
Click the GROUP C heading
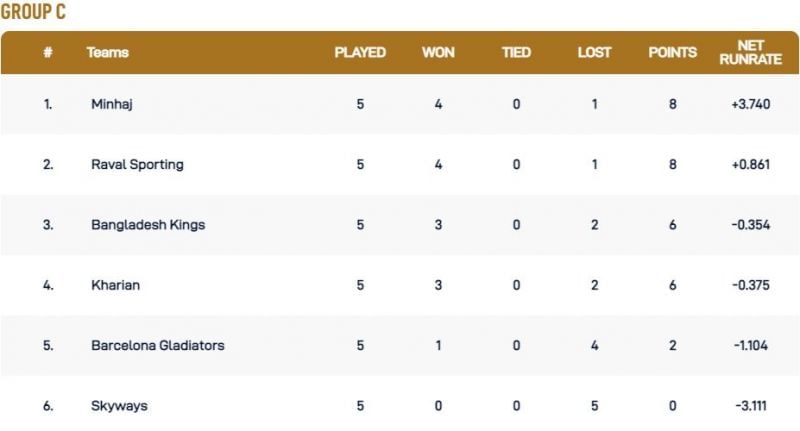(33, 12)
